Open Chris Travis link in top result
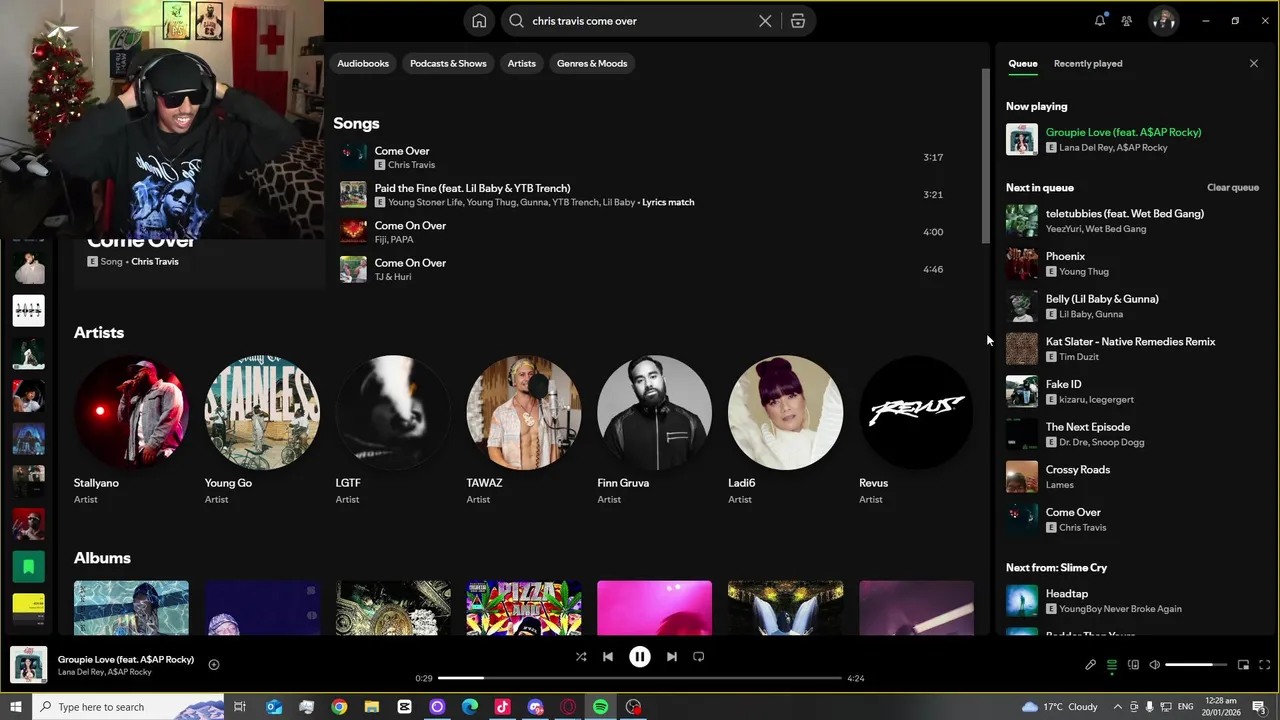 click(154, 262)
